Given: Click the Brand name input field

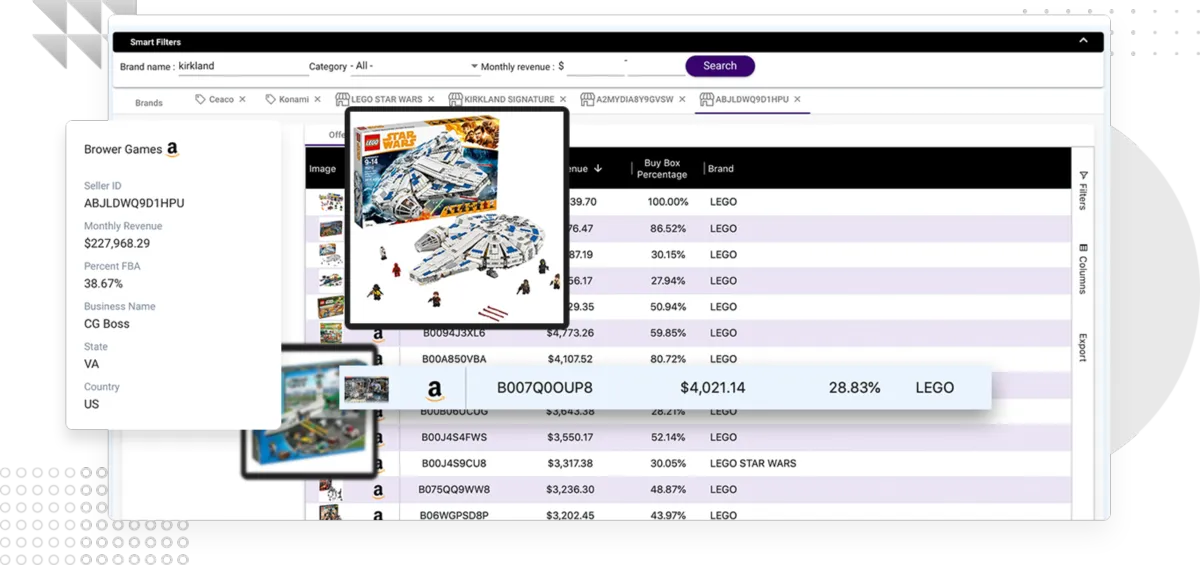Looking at the screenshot, I should (243, 66).
